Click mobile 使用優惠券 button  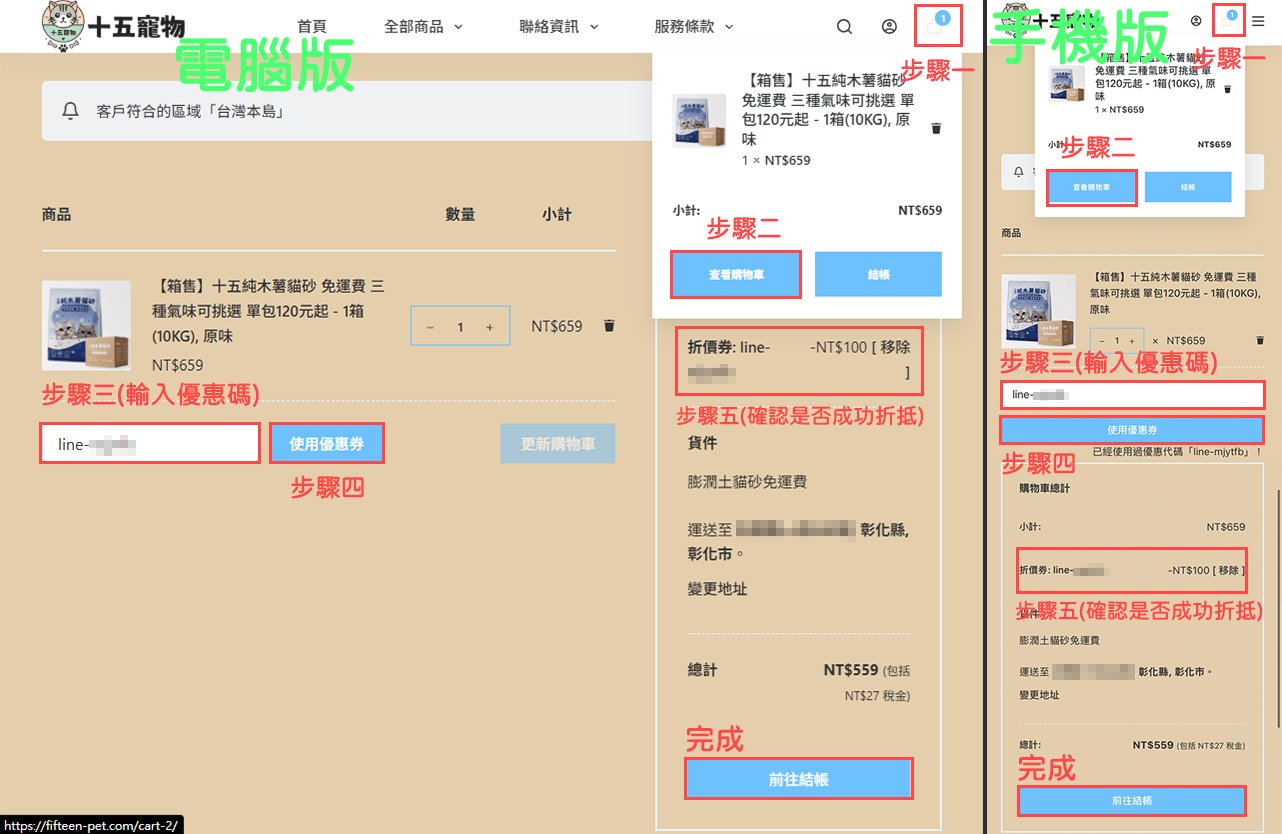[1132, 430]
